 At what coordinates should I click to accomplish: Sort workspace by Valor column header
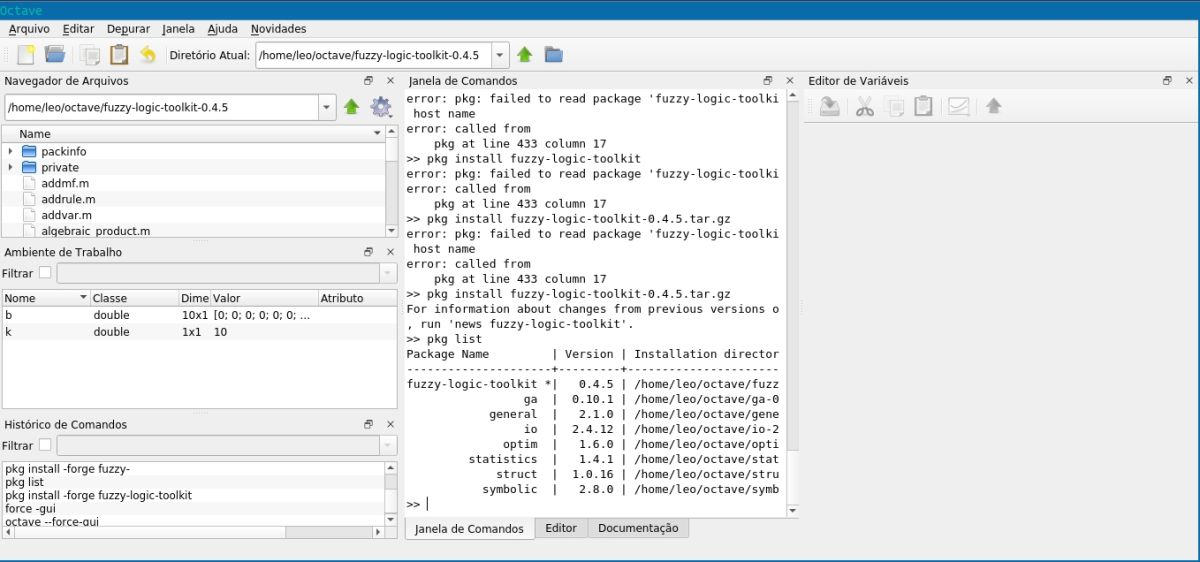coord(263,298)
